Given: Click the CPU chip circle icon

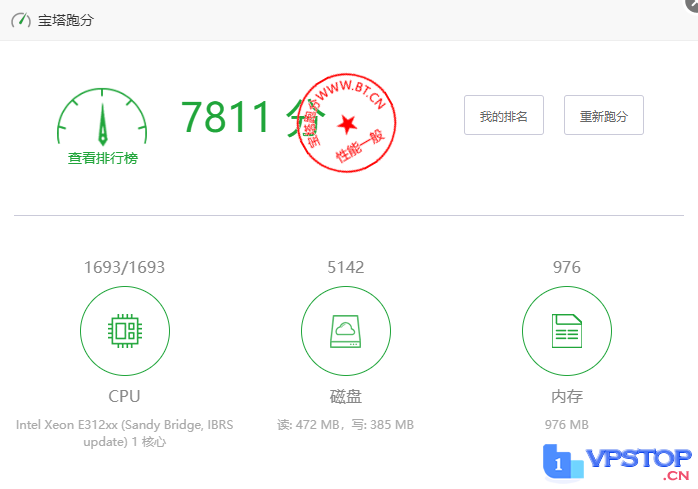Looking at the screenshot, I should tap(125, 331).
